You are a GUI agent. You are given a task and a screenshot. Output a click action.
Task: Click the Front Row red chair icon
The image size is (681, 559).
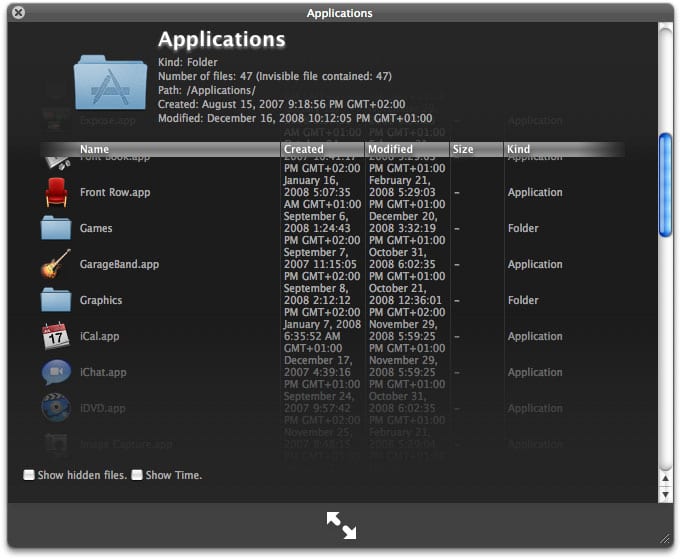[x=56, y=192]
